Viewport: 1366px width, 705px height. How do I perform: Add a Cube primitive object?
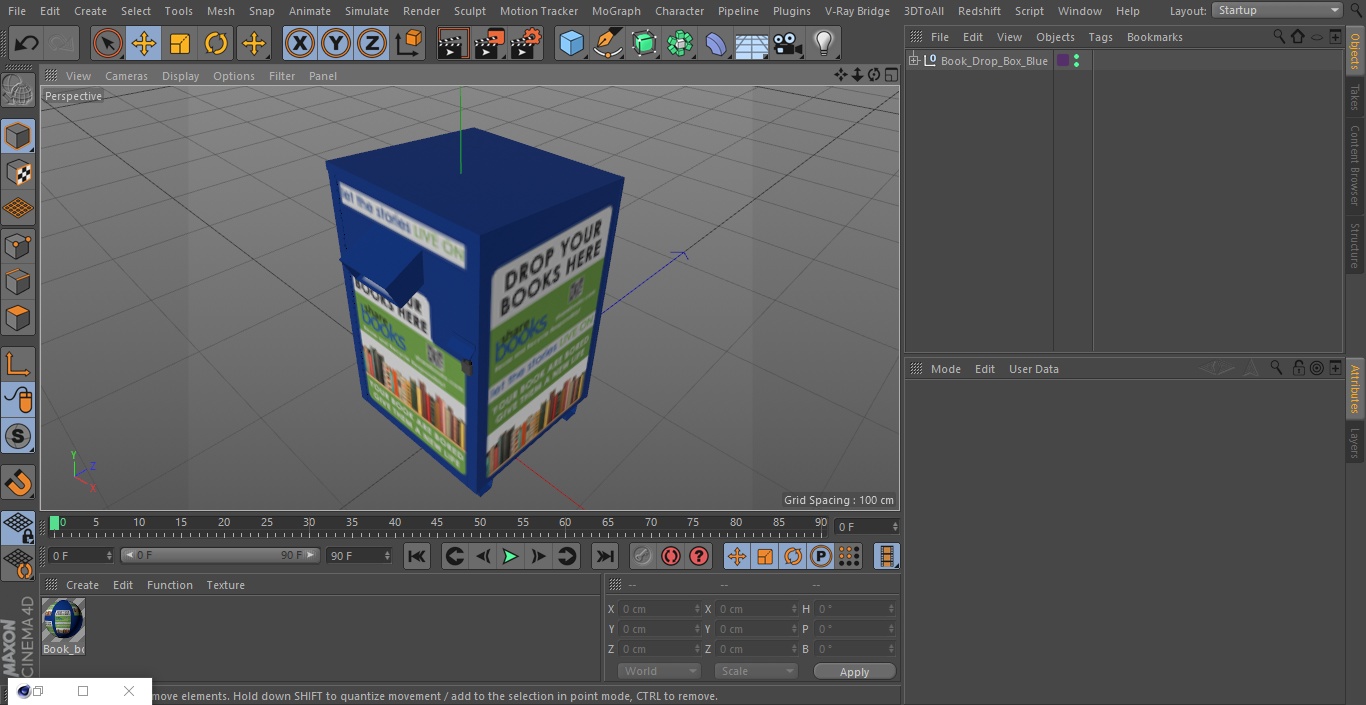571,43
